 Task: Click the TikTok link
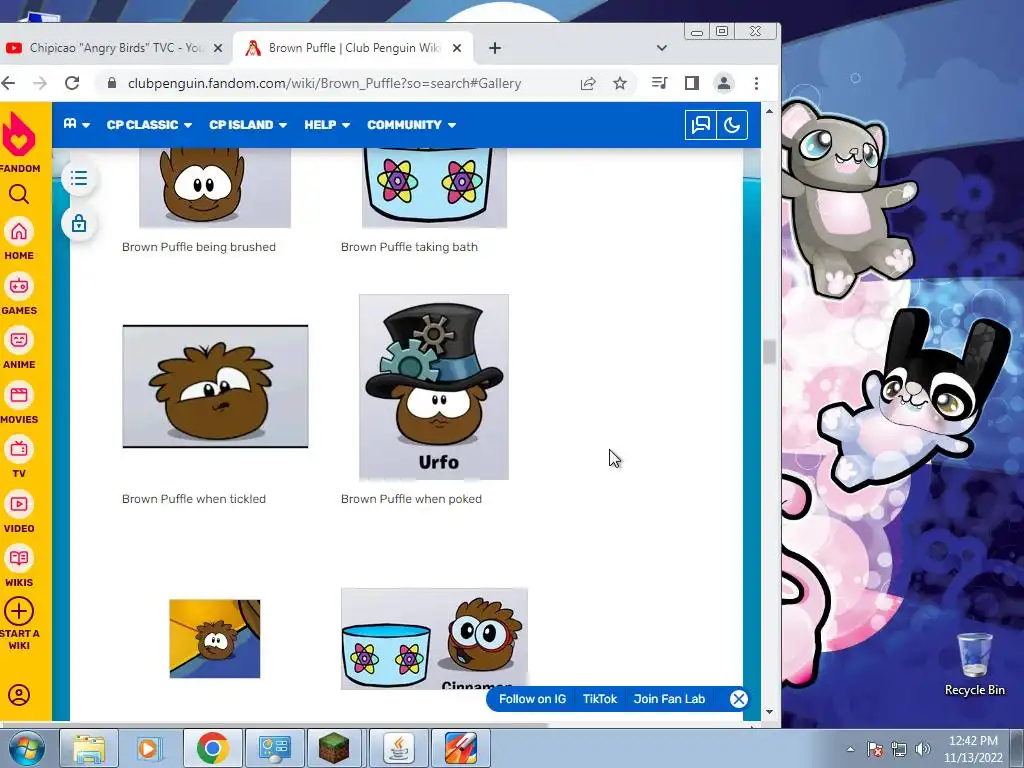(600, 699)
